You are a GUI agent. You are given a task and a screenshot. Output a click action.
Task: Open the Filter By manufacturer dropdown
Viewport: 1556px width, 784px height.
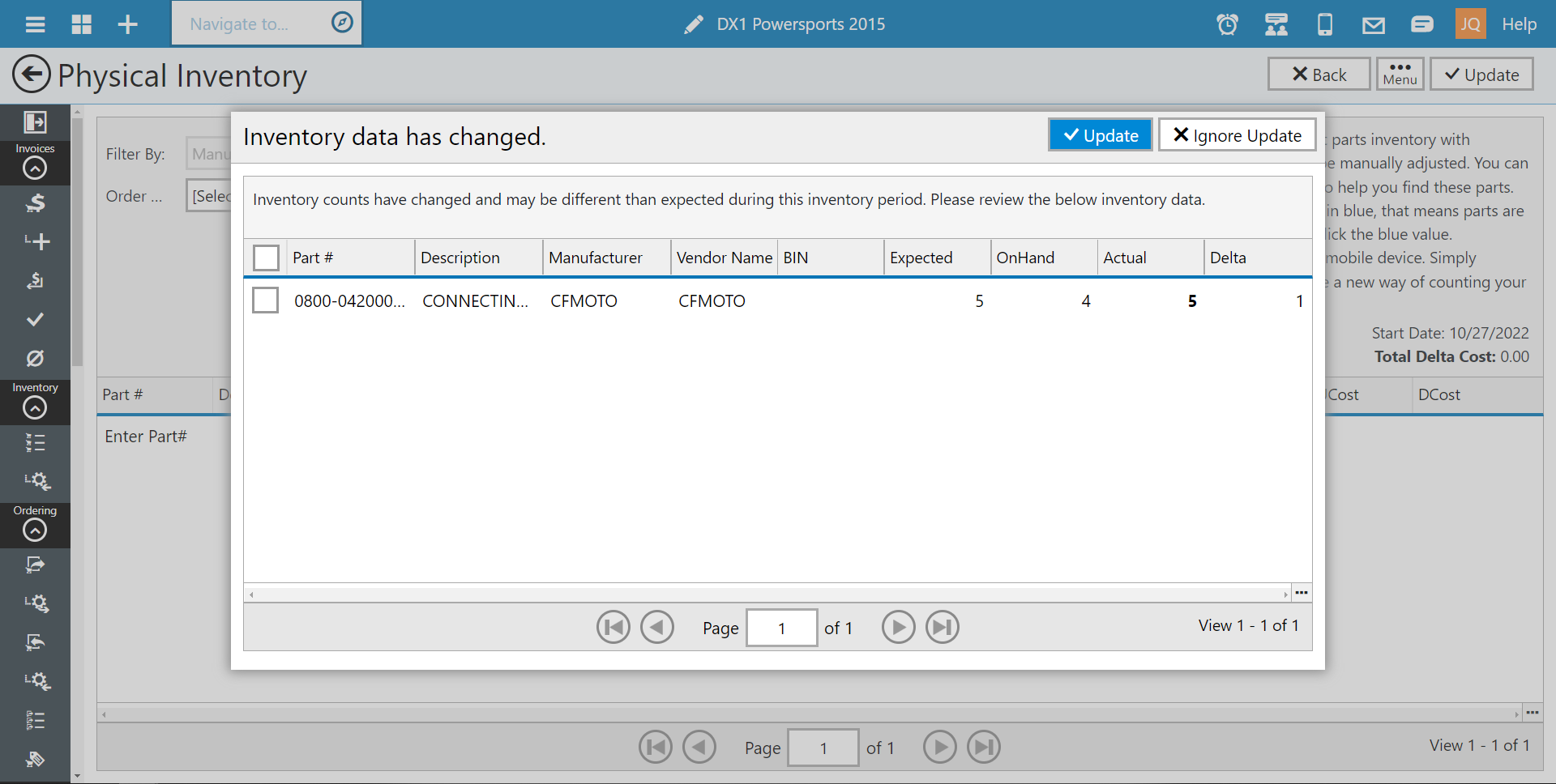pos(209,154)
